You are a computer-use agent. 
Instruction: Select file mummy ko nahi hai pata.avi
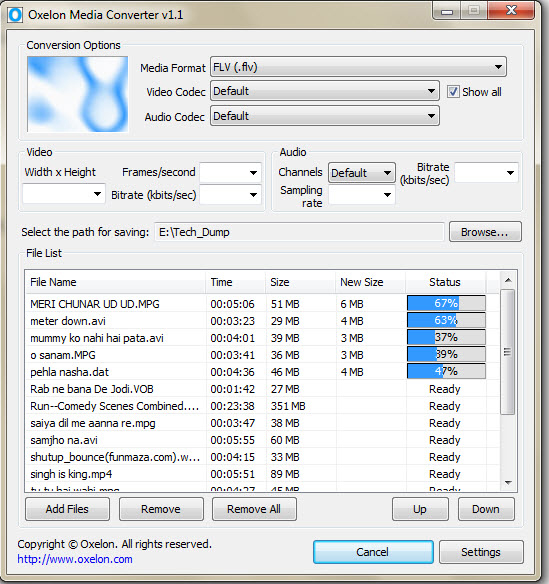pos(97,338)
